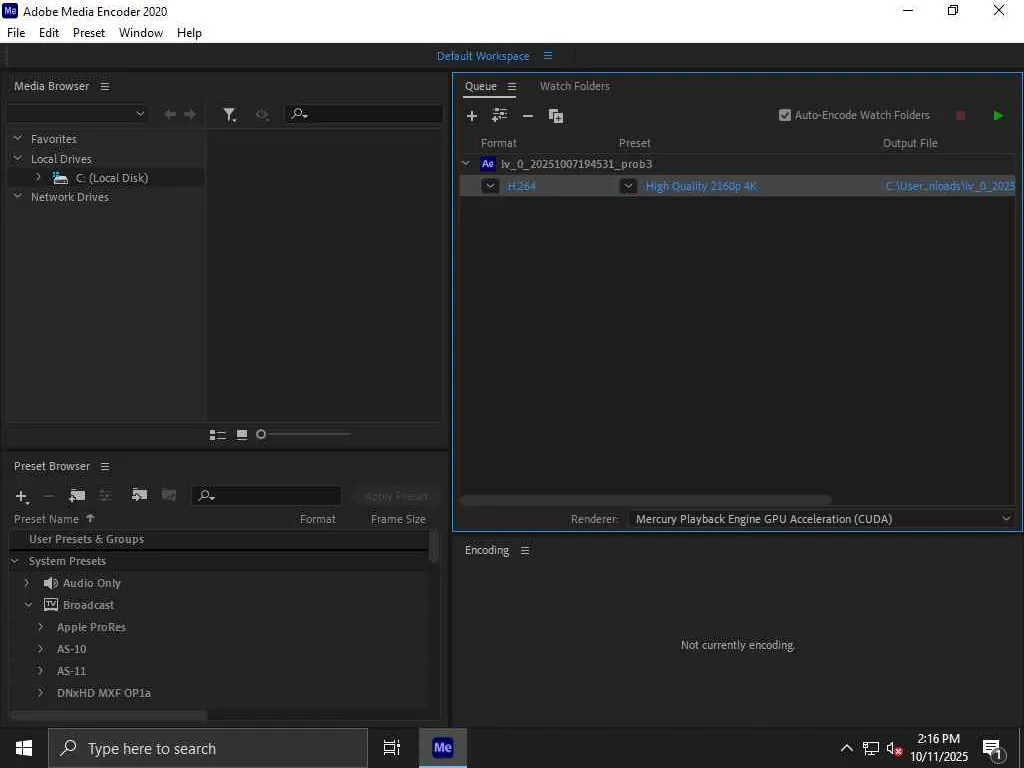Open the Edit menu
Viewport: 1024px width, 768px height.
(x=49, y=33)
